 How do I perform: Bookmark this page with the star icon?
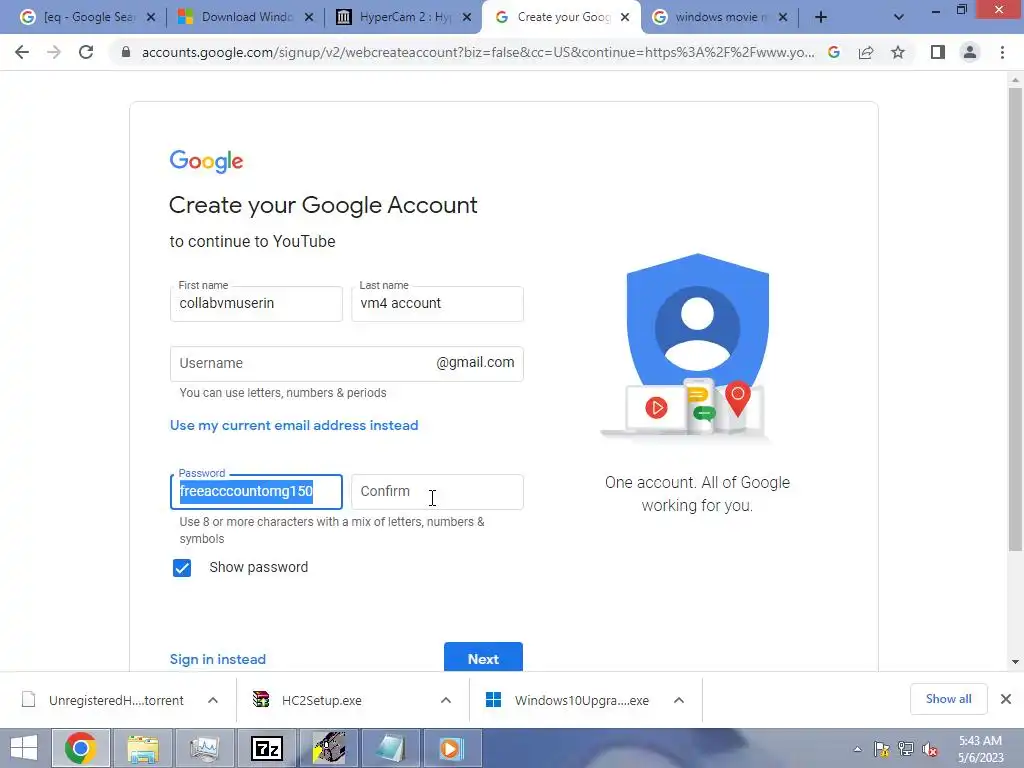pyautogui.click(x=898, y=52)
